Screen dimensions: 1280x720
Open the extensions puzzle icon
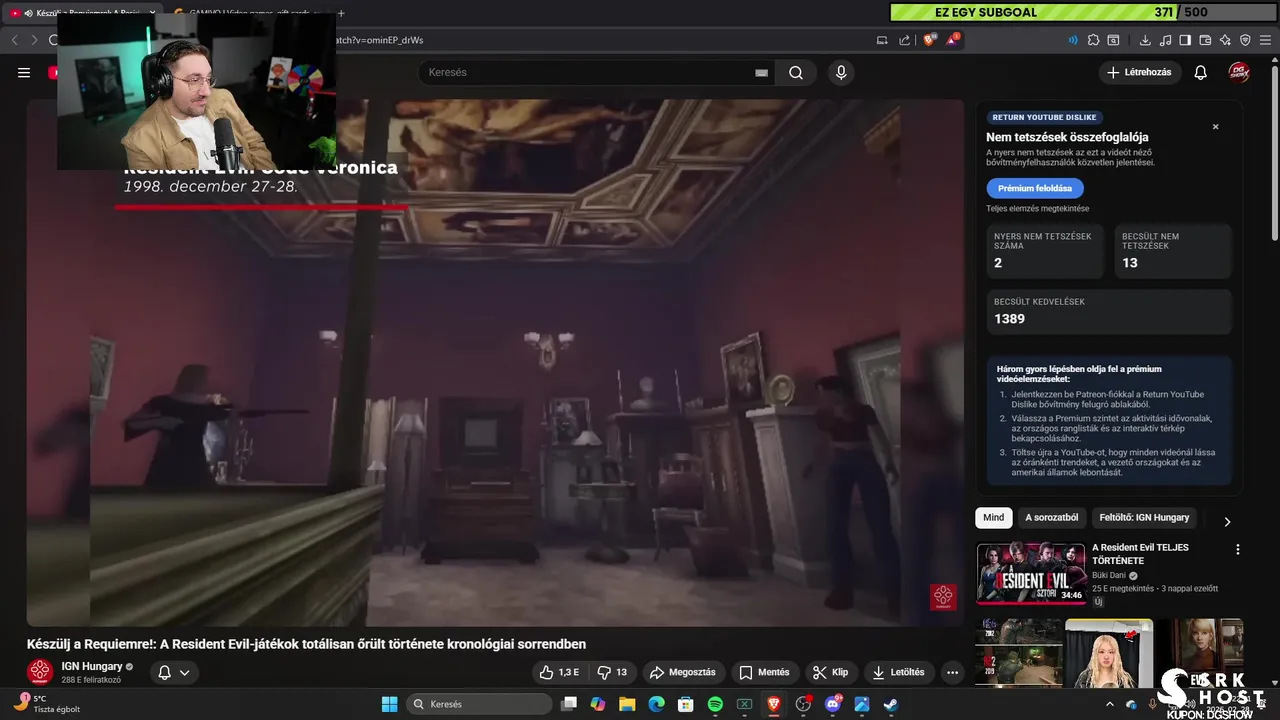(1093, 40)
